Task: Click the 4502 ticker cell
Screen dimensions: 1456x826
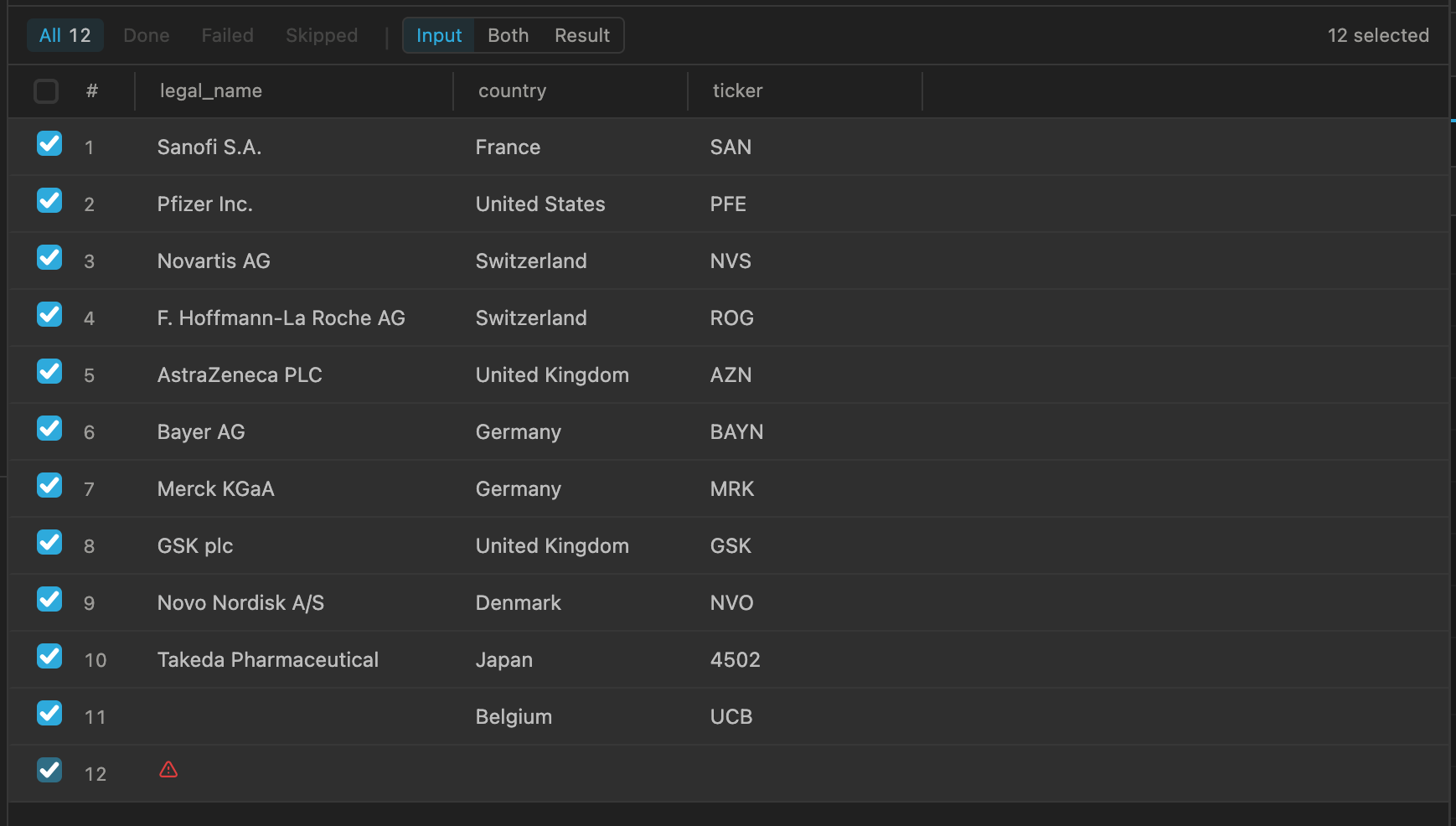Action: (x=736, y=660)
